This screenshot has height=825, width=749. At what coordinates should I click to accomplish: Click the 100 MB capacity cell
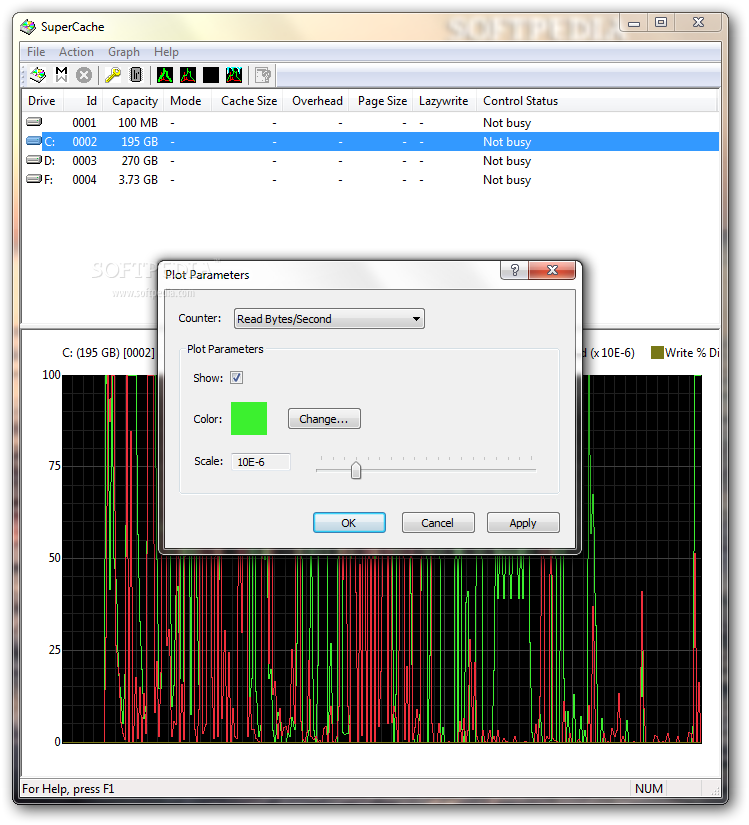[138, 123]
